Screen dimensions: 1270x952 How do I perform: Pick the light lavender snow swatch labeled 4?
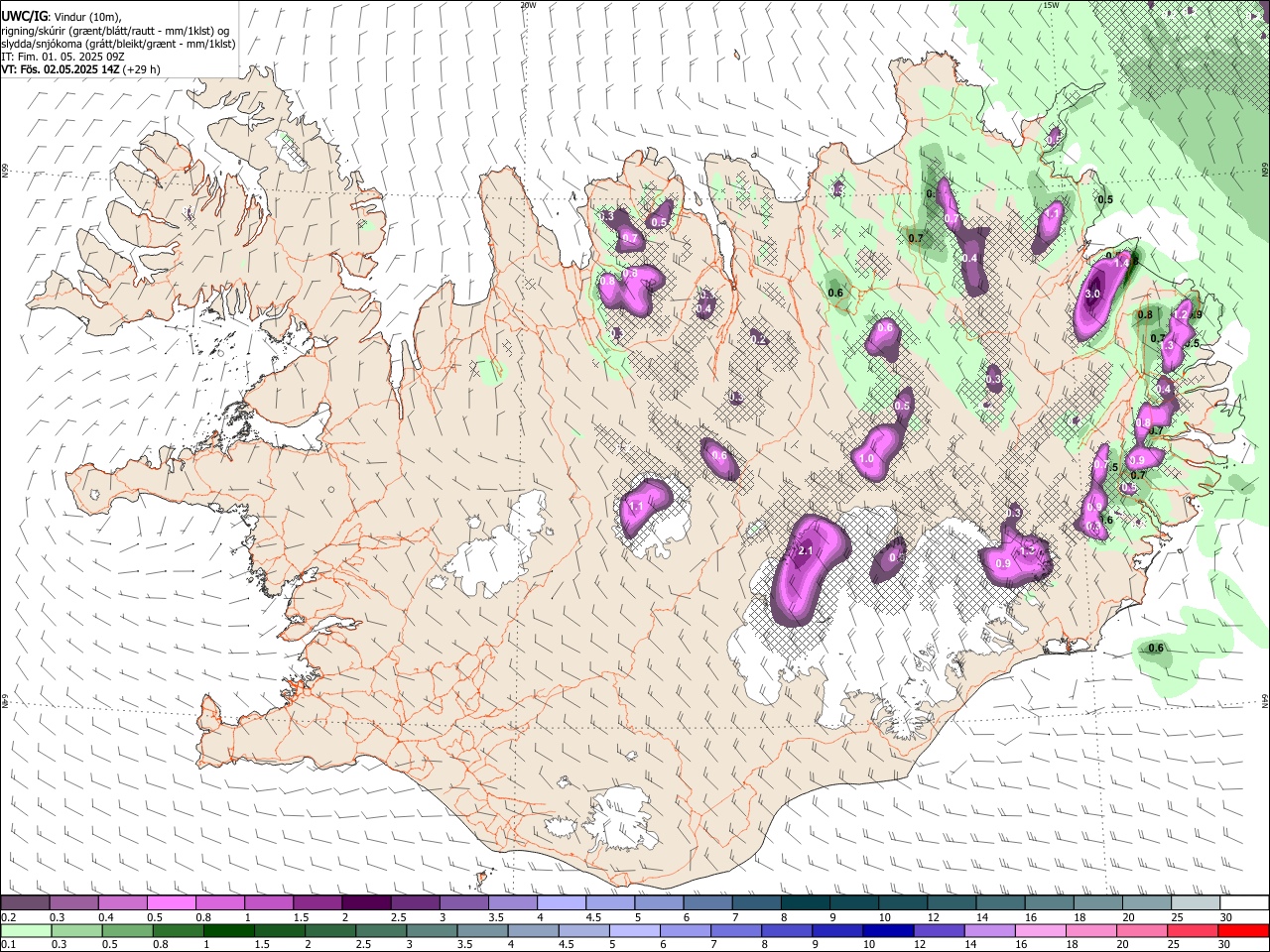pyautogui.click(x=562, y=903)
